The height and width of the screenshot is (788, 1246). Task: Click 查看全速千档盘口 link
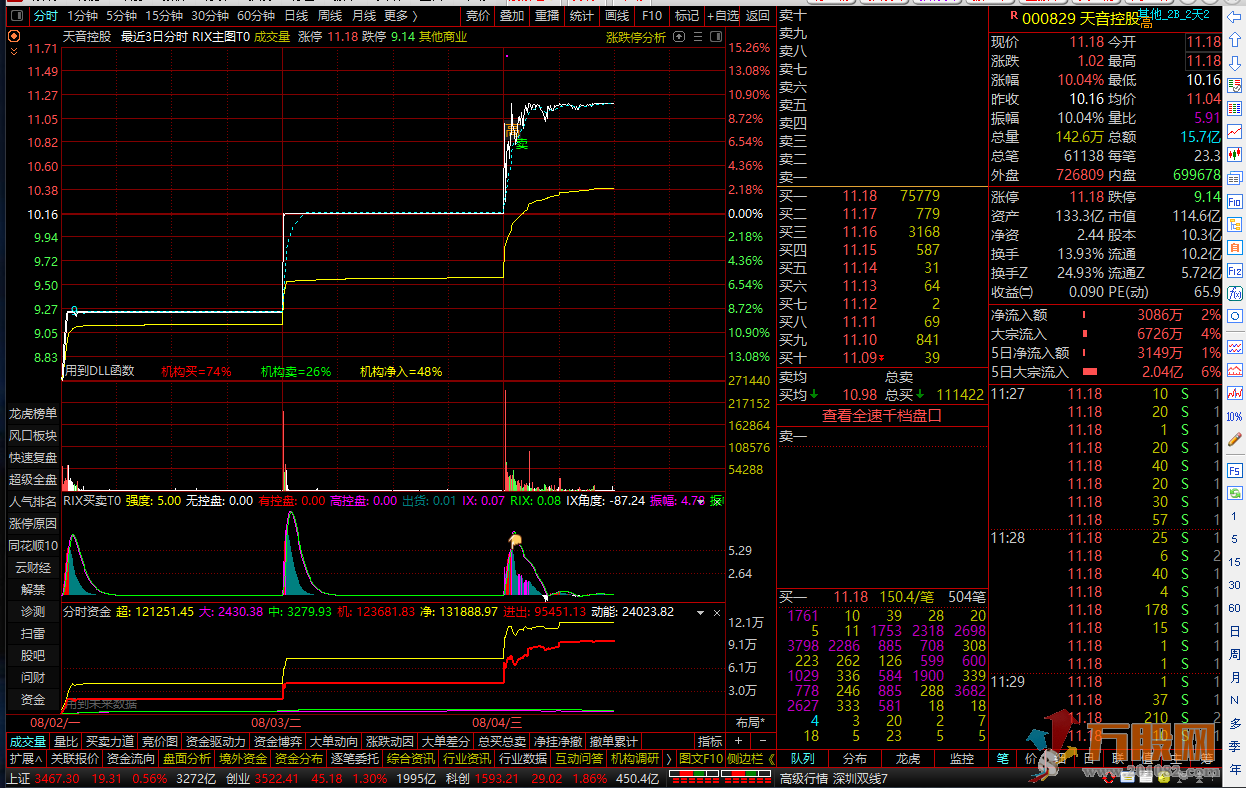pyautogui.click(x=882, y=416)
